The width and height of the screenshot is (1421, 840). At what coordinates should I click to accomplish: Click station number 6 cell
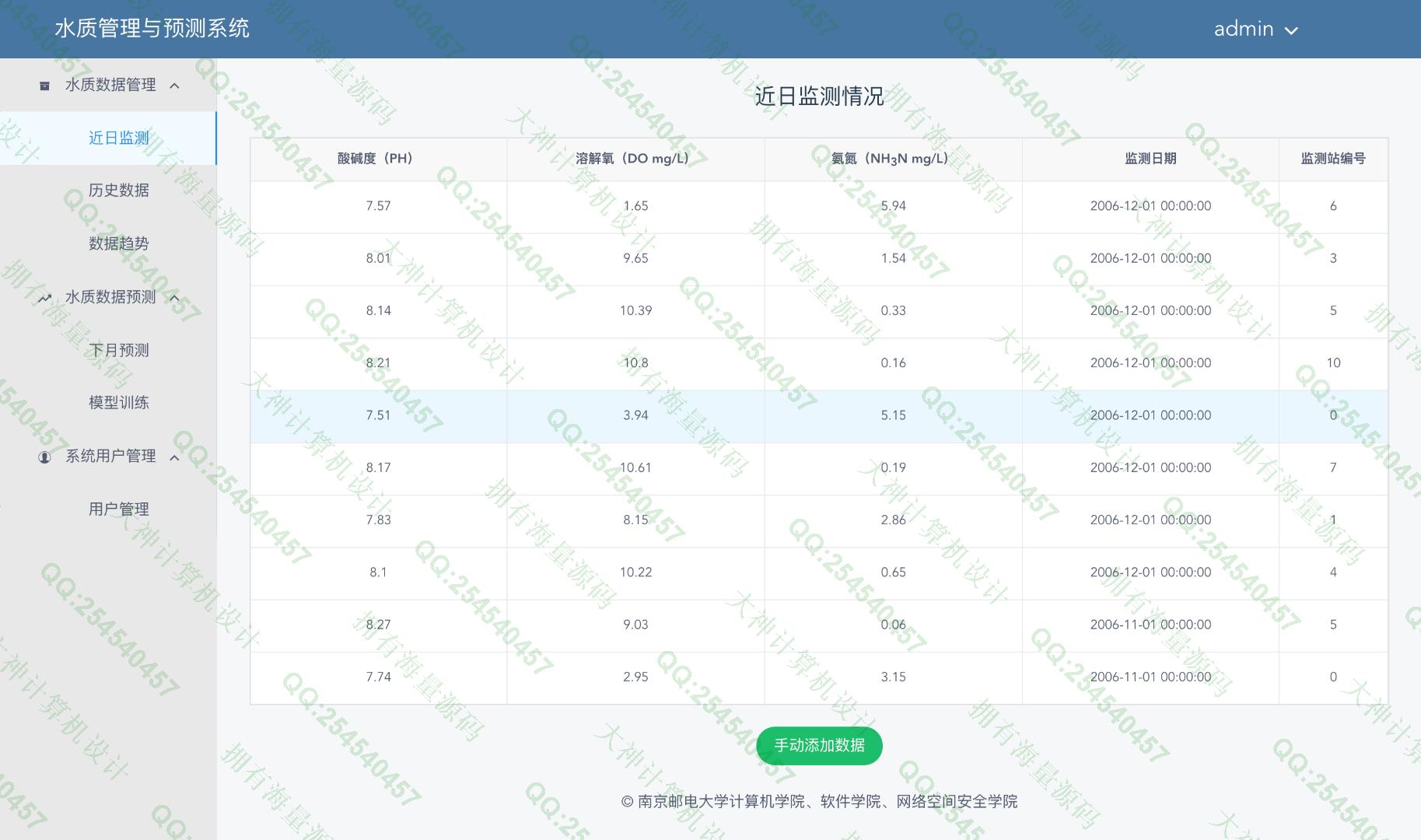(1333, 206)
